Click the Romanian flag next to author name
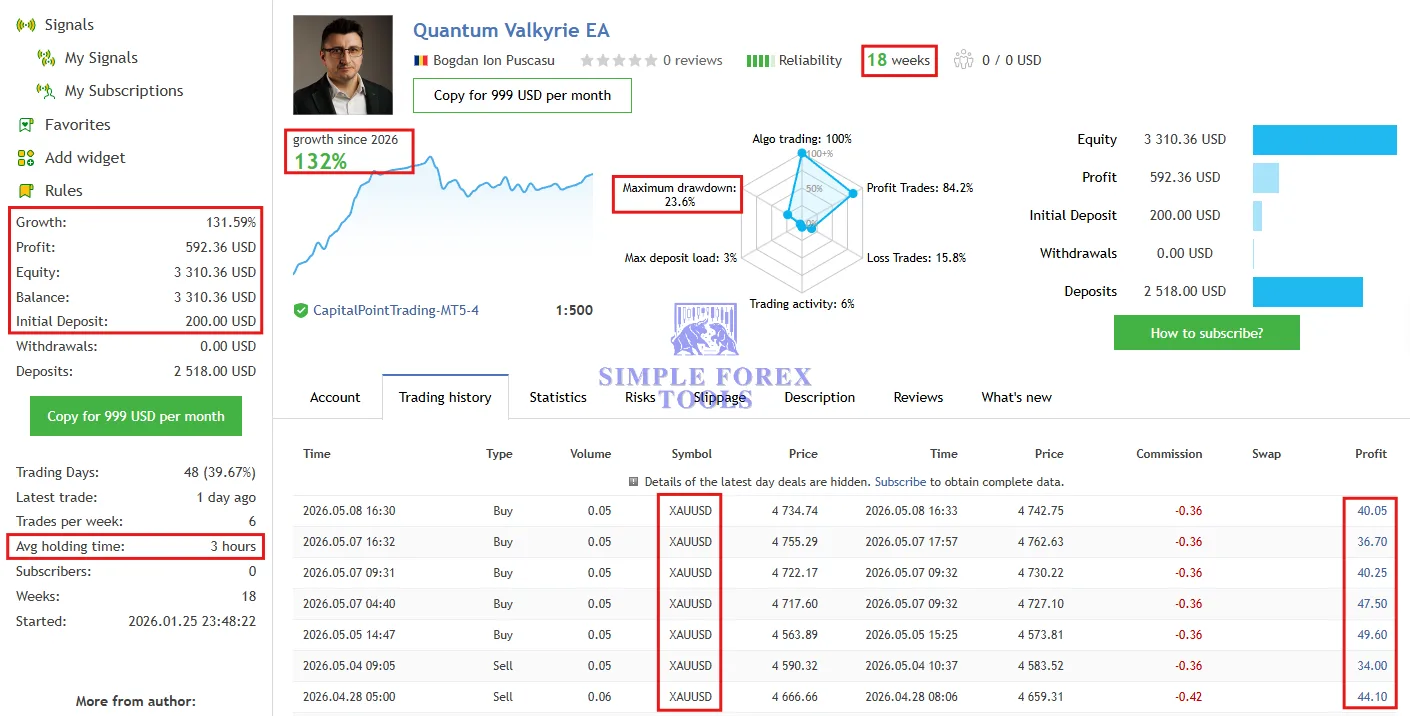 421,60
